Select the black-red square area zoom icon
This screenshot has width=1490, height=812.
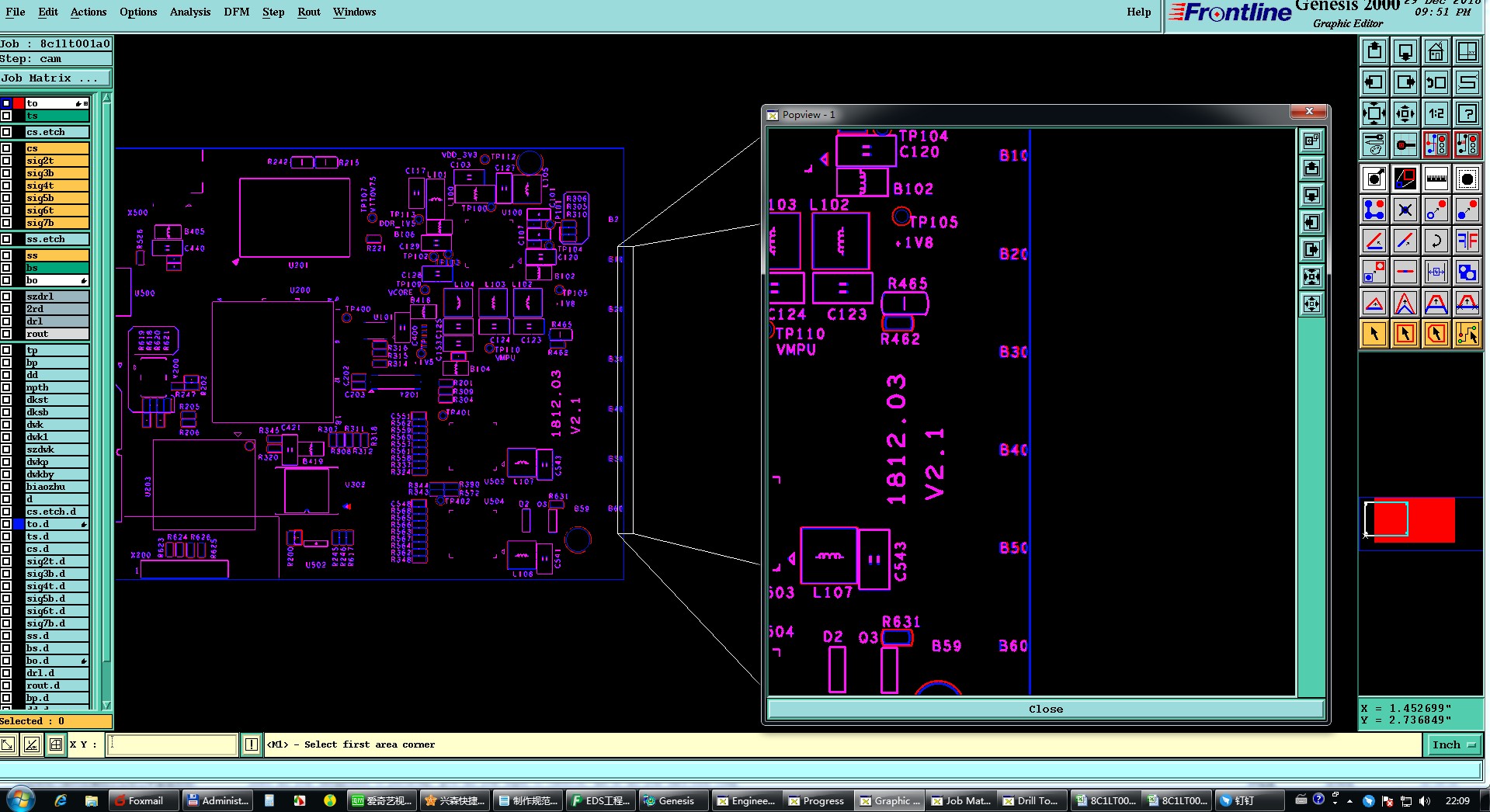[x=1405, y=179]
